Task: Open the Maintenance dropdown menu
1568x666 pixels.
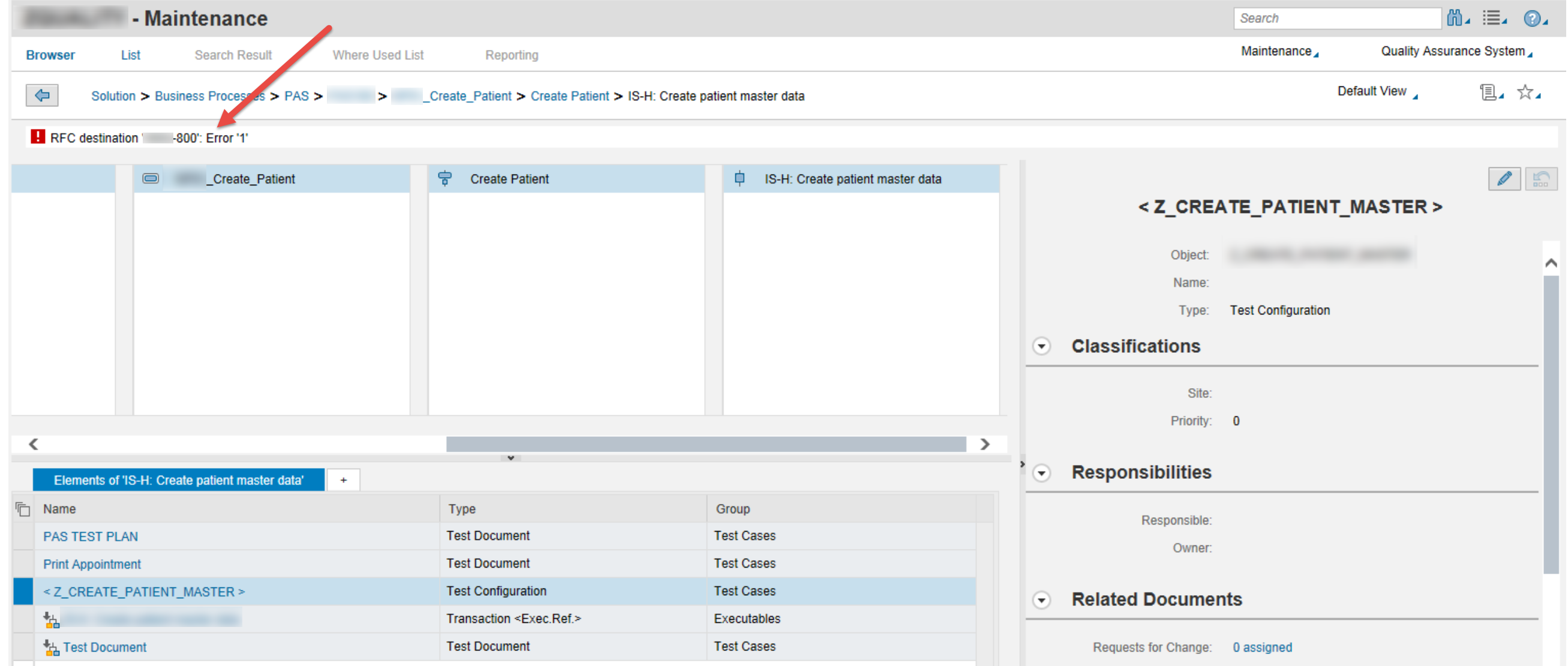Action: click(1279, 52)
